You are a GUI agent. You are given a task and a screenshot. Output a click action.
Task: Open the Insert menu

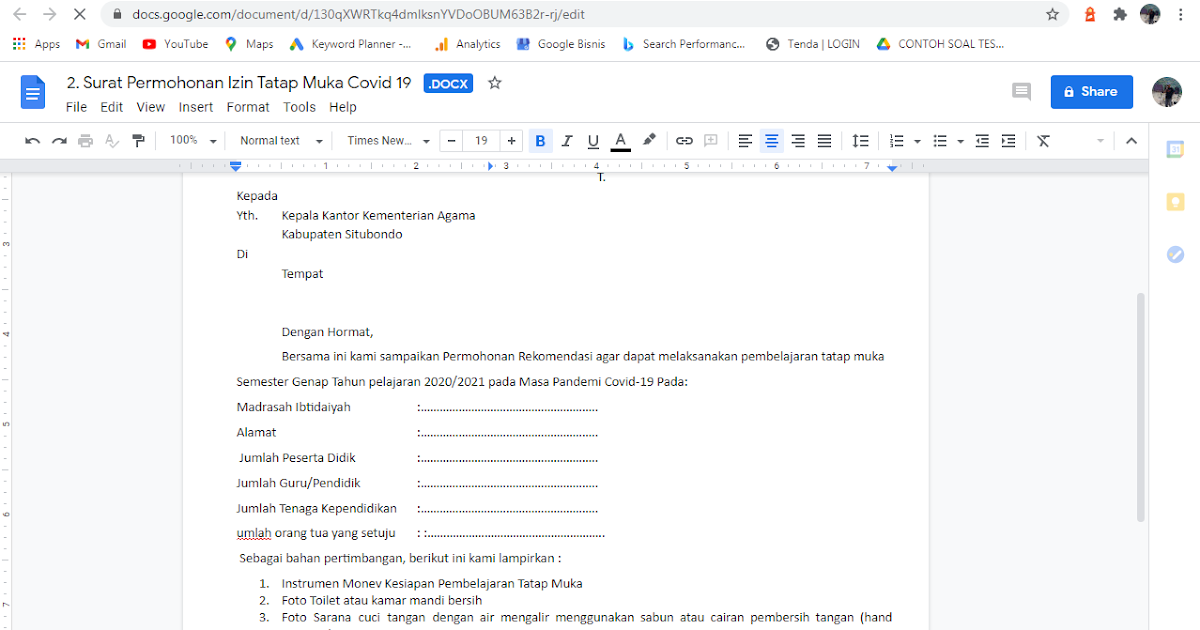(196, 107)
